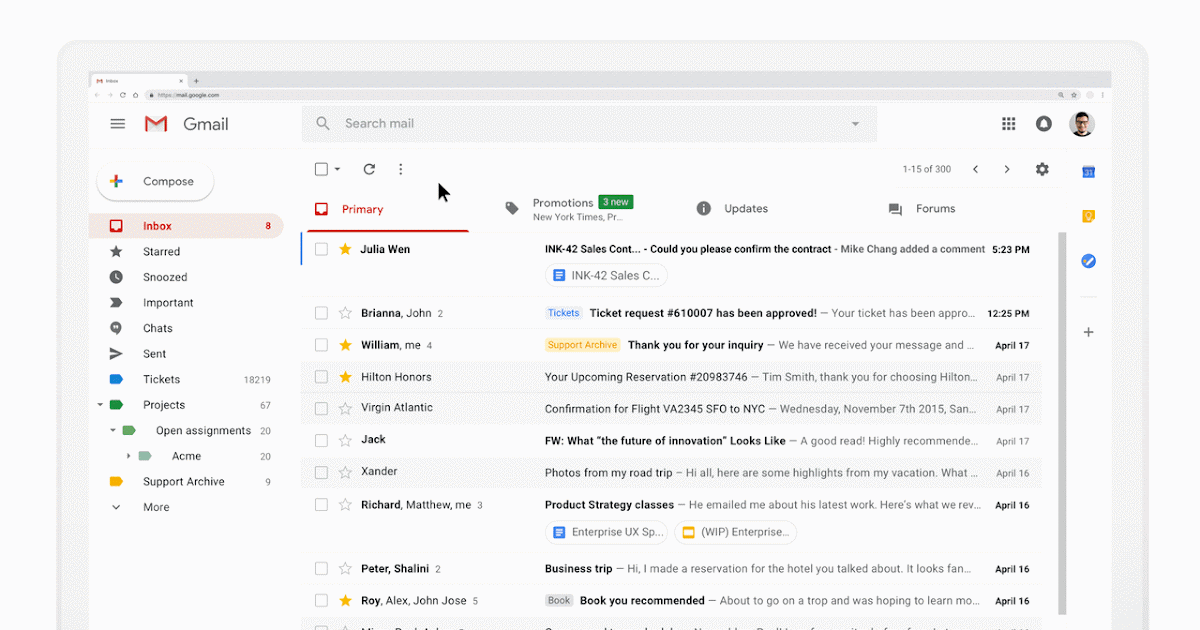Star the Brianna, John email
The width and height of the screenshot is (1200, 630).
pos(345,313)
